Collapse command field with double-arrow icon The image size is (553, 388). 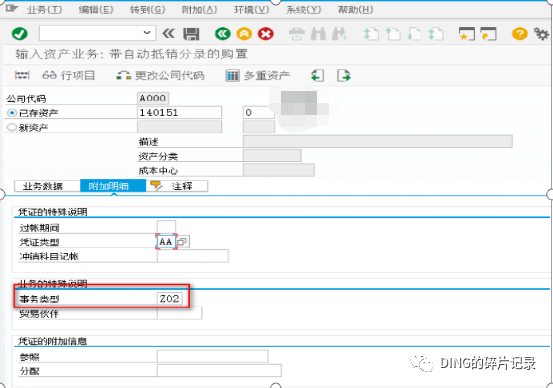(168, 34)
